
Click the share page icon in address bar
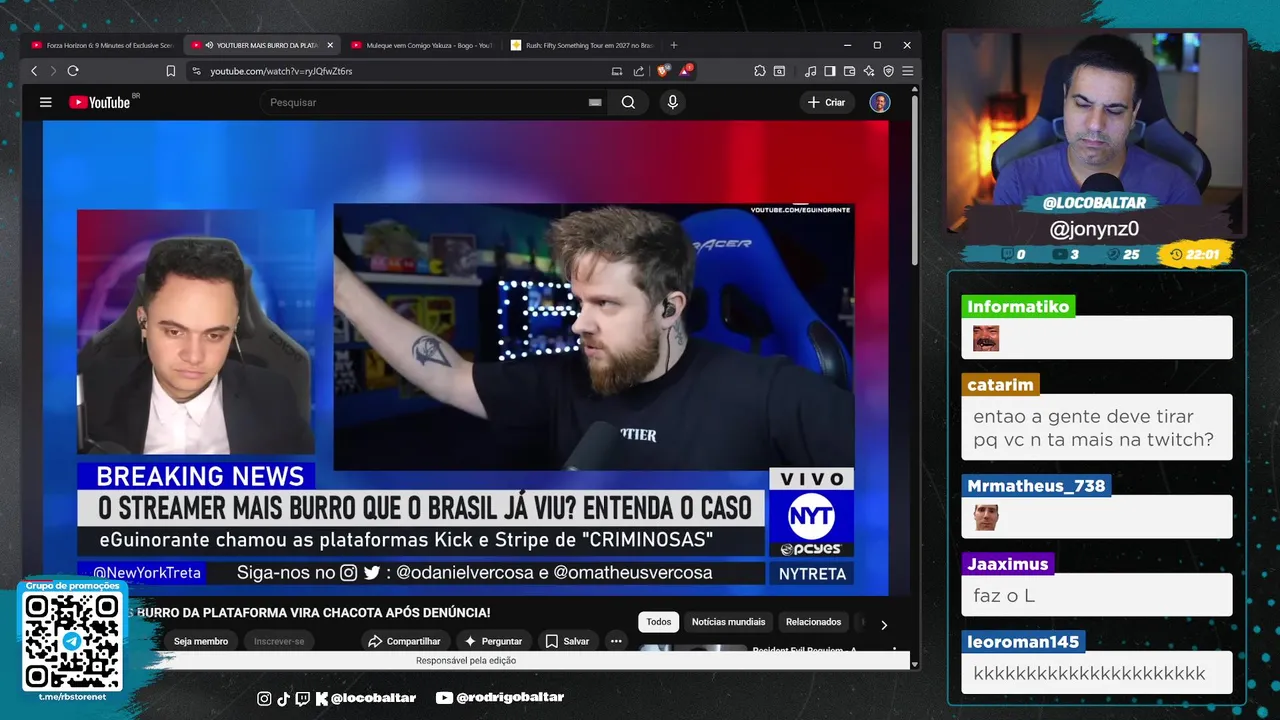coord(639,71)
